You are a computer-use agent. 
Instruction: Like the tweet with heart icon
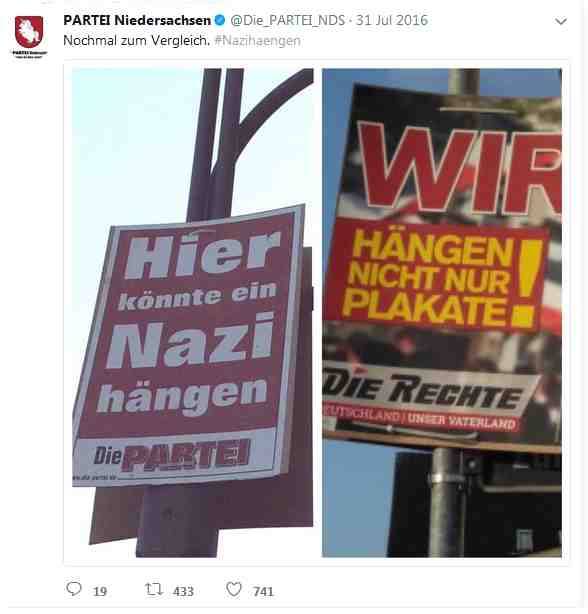tap(234, 589)
